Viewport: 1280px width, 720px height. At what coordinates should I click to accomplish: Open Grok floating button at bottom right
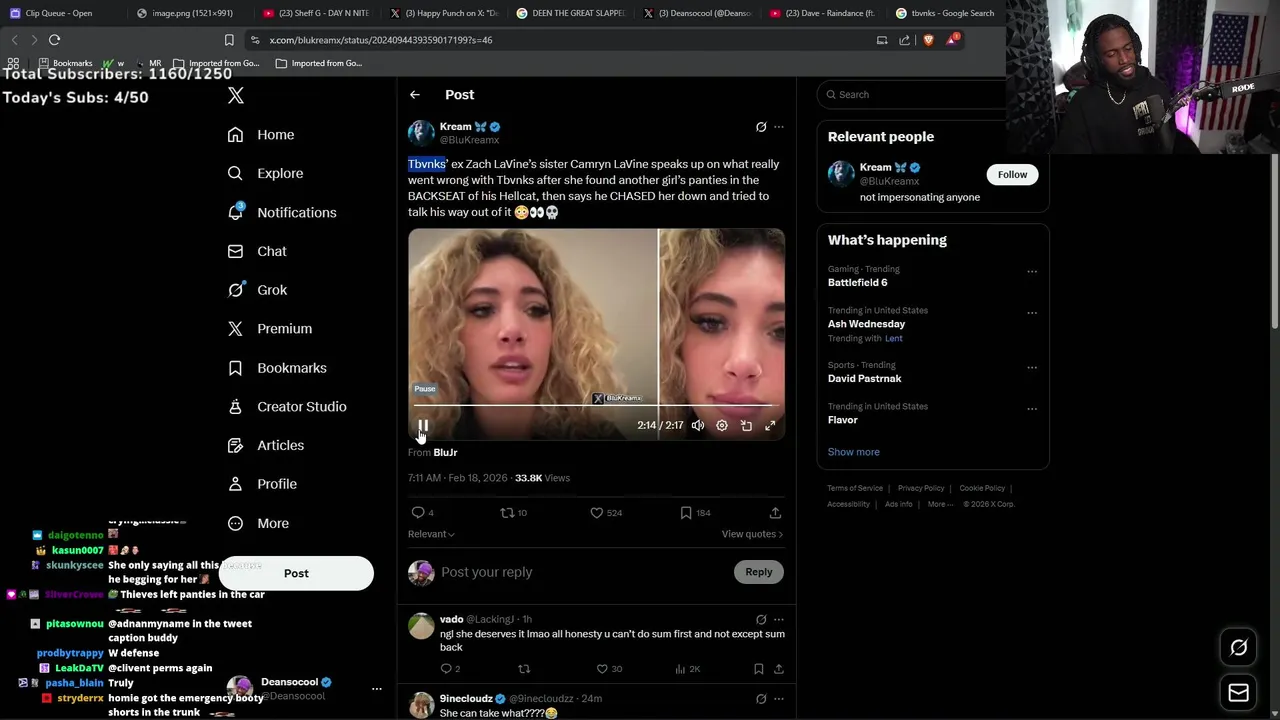[x=1238, y=648]
